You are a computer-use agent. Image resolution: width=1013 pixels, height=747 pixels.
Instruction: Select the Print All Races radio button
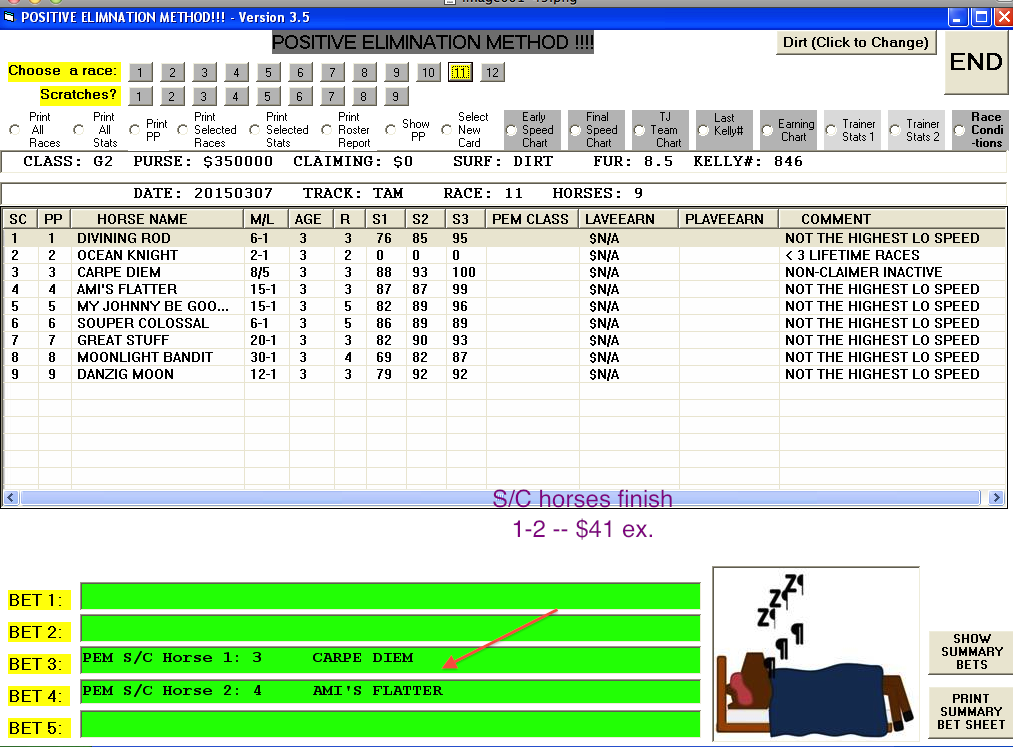pyautogui.click(x=15, y=130)
